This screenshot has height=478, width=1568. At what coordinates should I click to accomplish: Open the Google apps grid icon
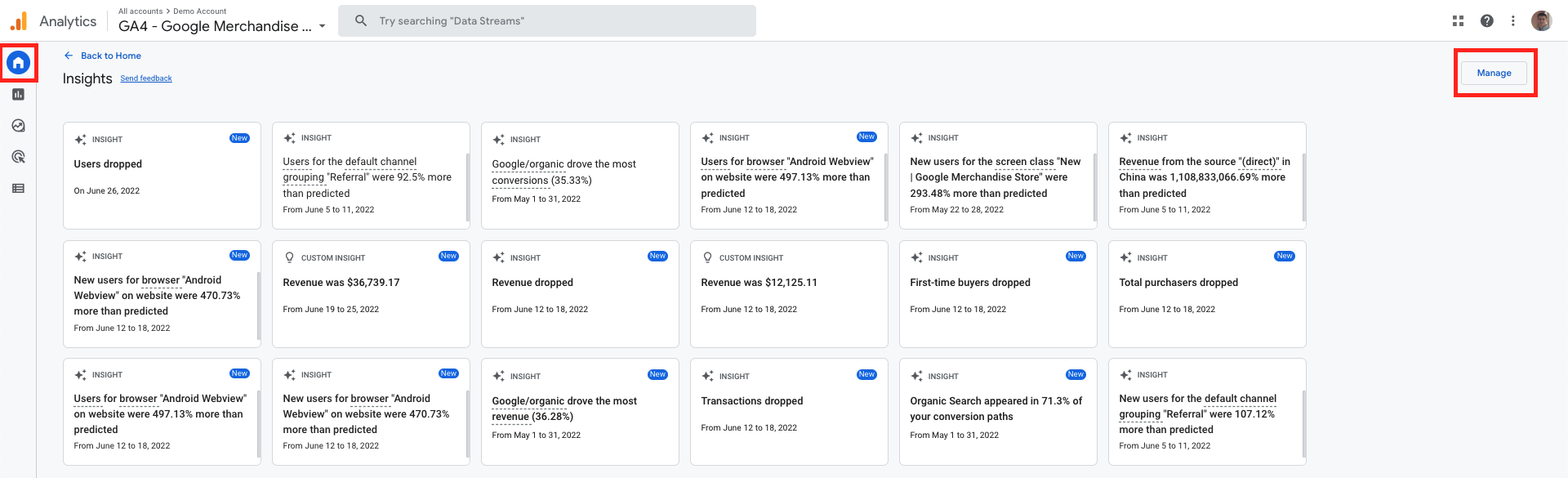coord(1458,21)
